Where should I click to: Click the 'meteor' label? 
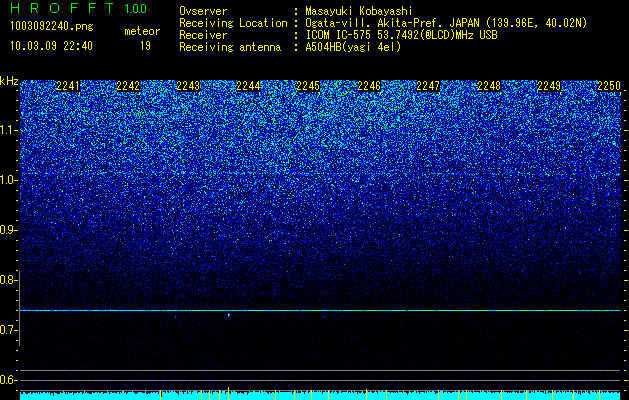[142, 31]
